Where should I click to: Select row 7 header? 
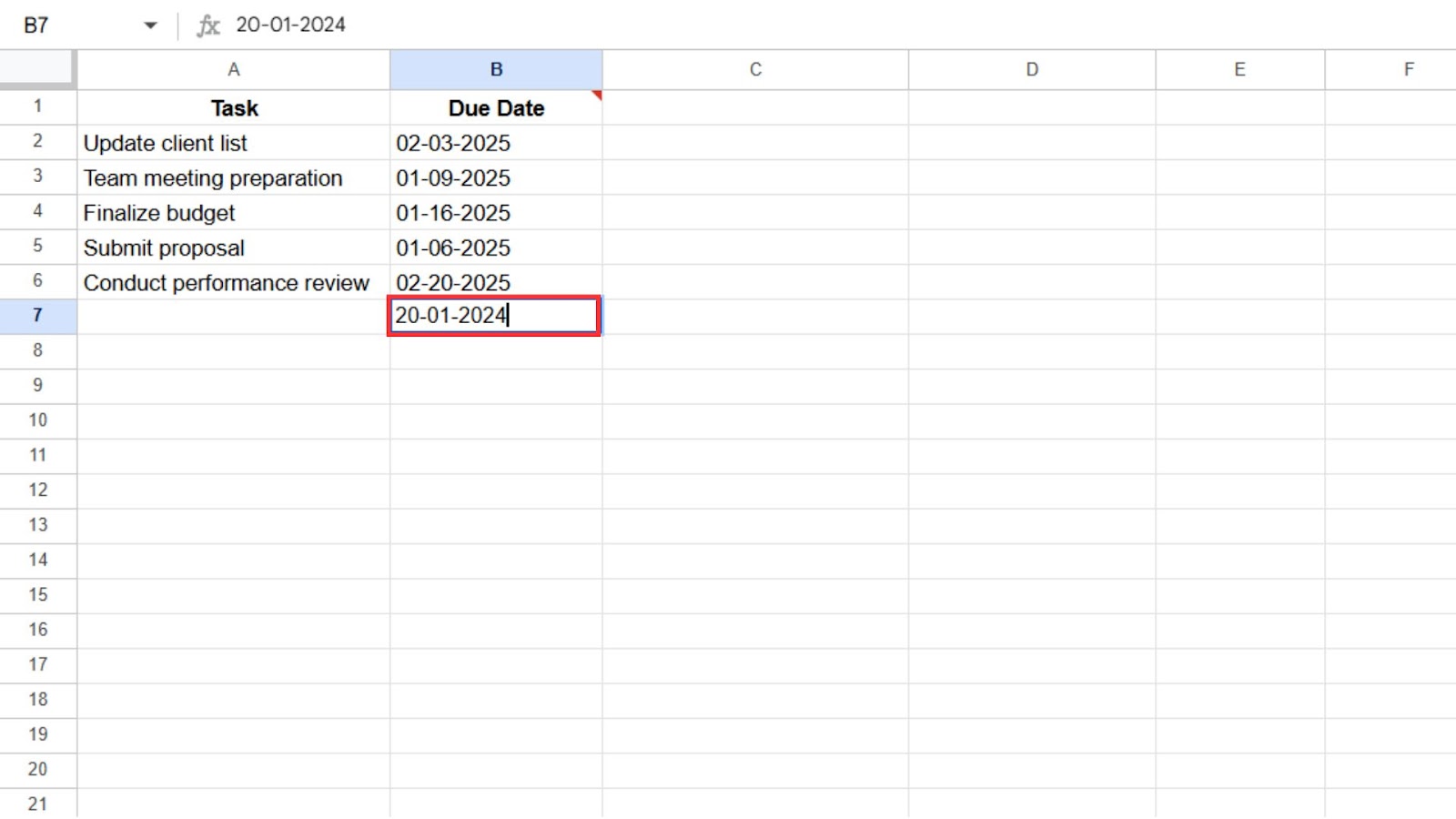pos(37,316)
